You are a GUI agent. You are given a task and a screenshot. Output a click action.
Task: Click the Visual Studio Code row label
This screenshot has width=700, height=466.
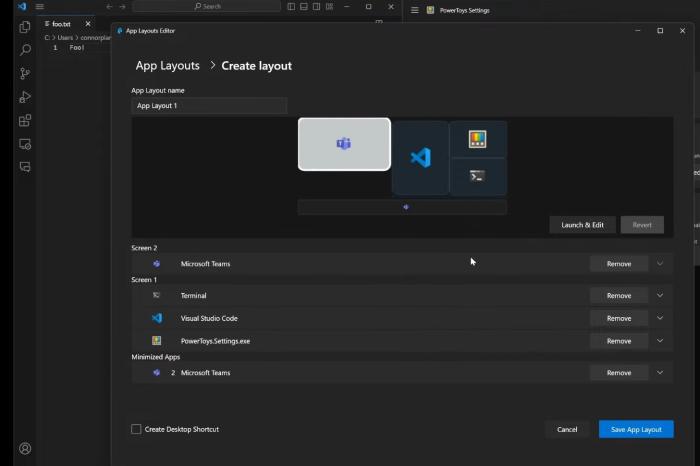tap(209, 318)
